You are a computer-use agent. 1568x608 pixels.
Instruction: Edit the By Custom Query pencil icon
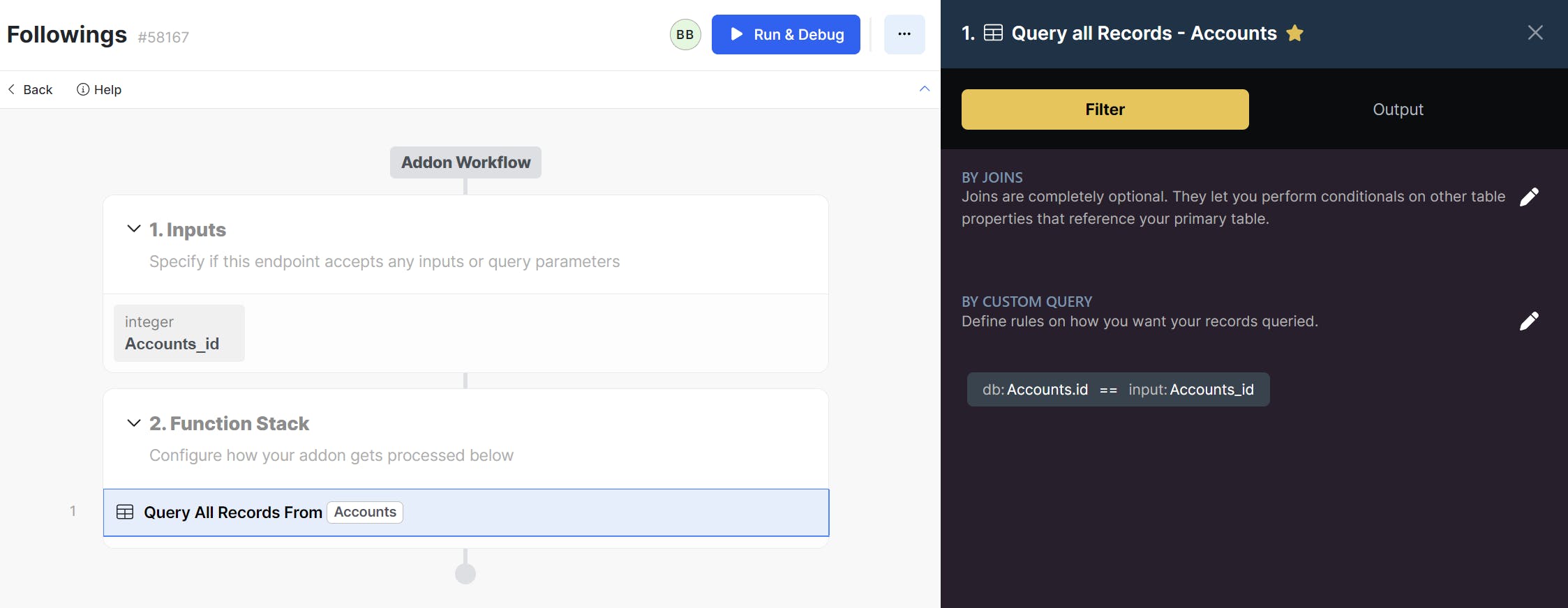1529,321
